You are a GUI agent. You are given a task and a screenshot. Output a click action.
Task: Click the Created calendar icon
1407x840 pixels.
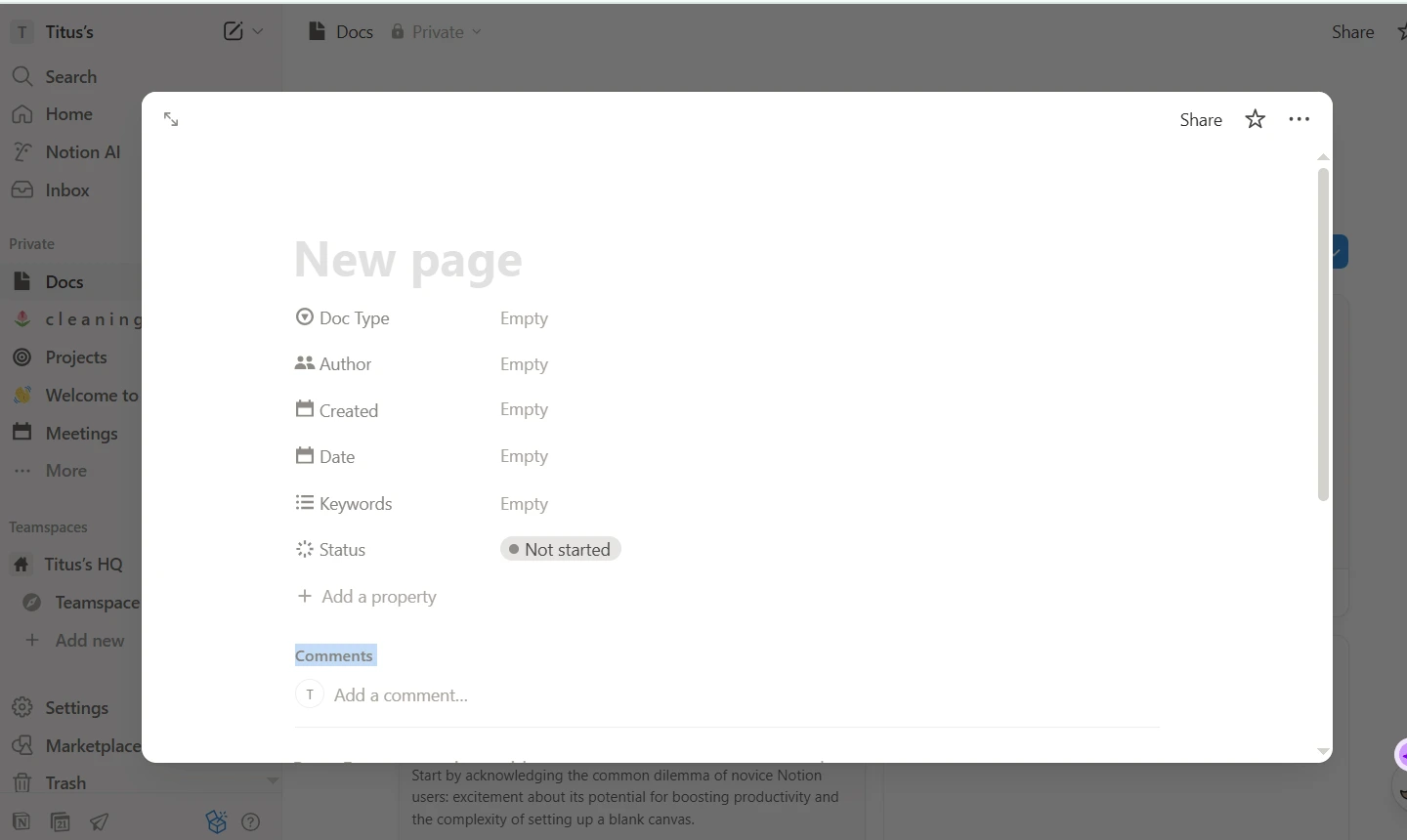click(305, 409)
